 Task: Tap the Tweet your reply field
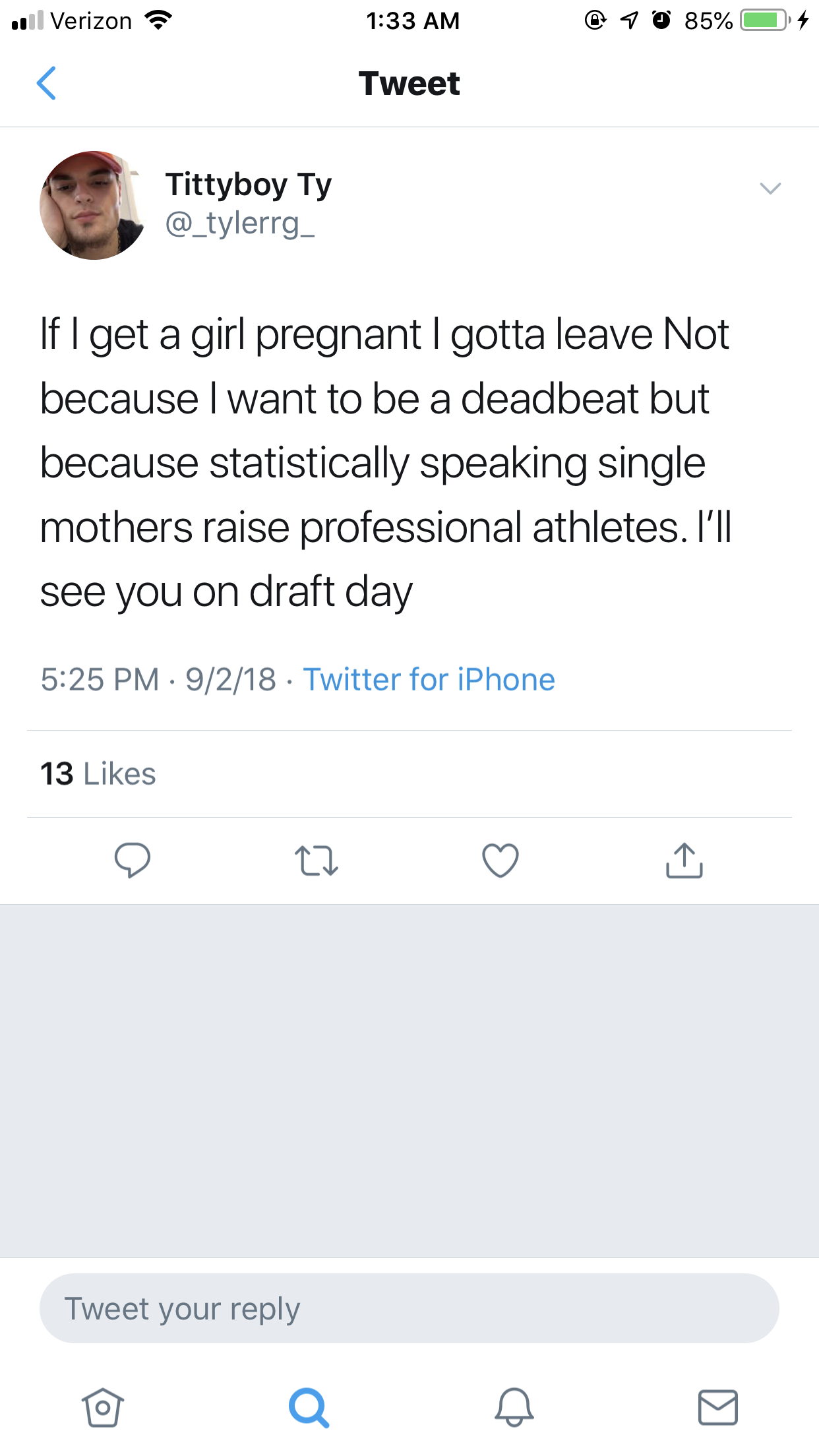(409, 1308)
